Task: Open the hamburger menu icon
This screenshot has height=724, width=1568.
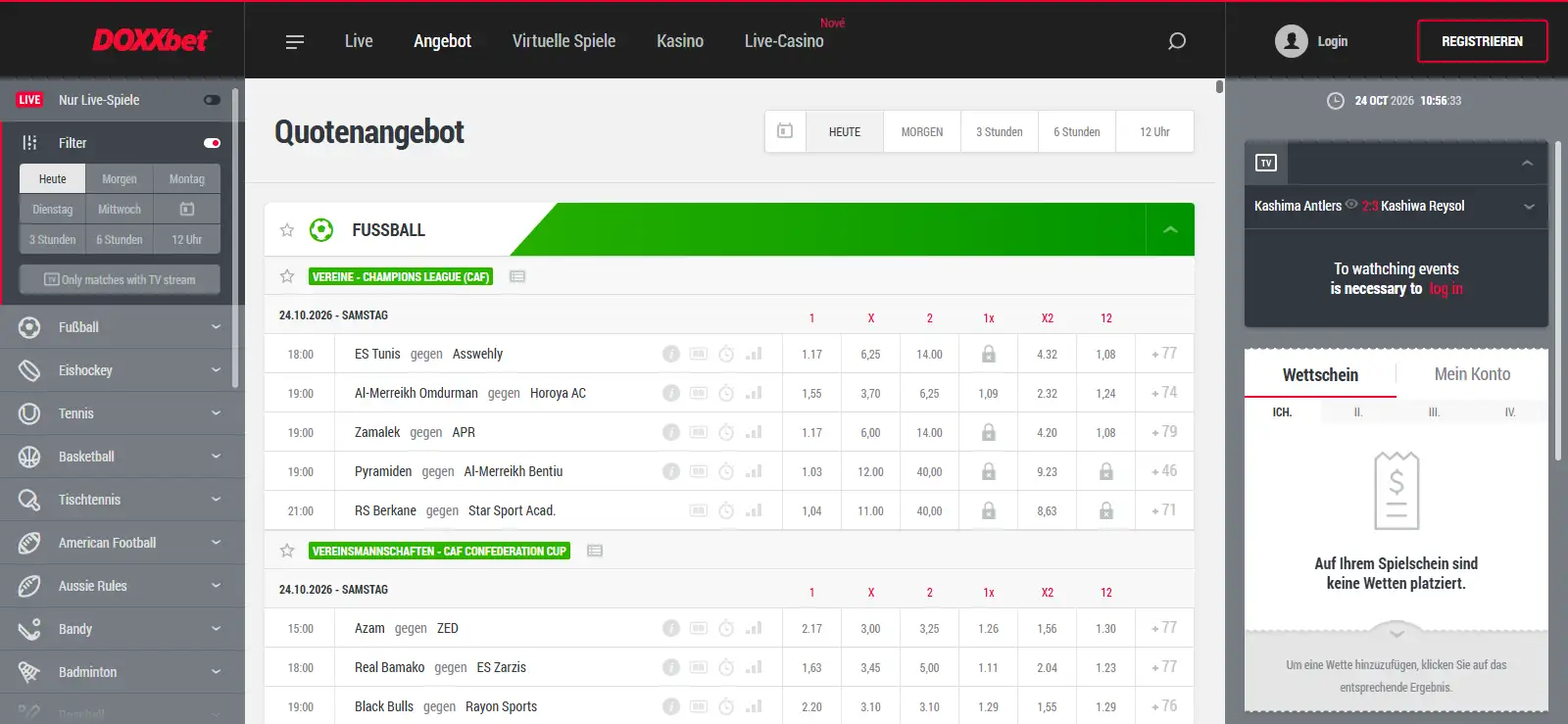Action: [x=295, y=42]
